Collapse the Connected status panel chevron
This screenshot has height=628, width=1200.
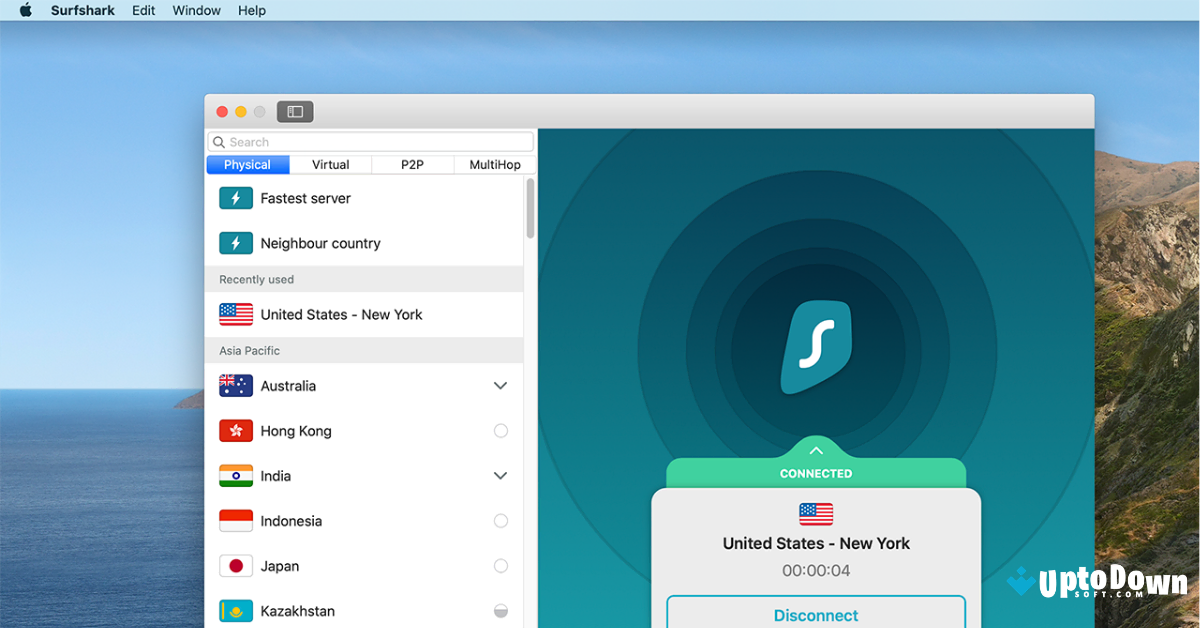pyautogui.click(x=816, y=449)
